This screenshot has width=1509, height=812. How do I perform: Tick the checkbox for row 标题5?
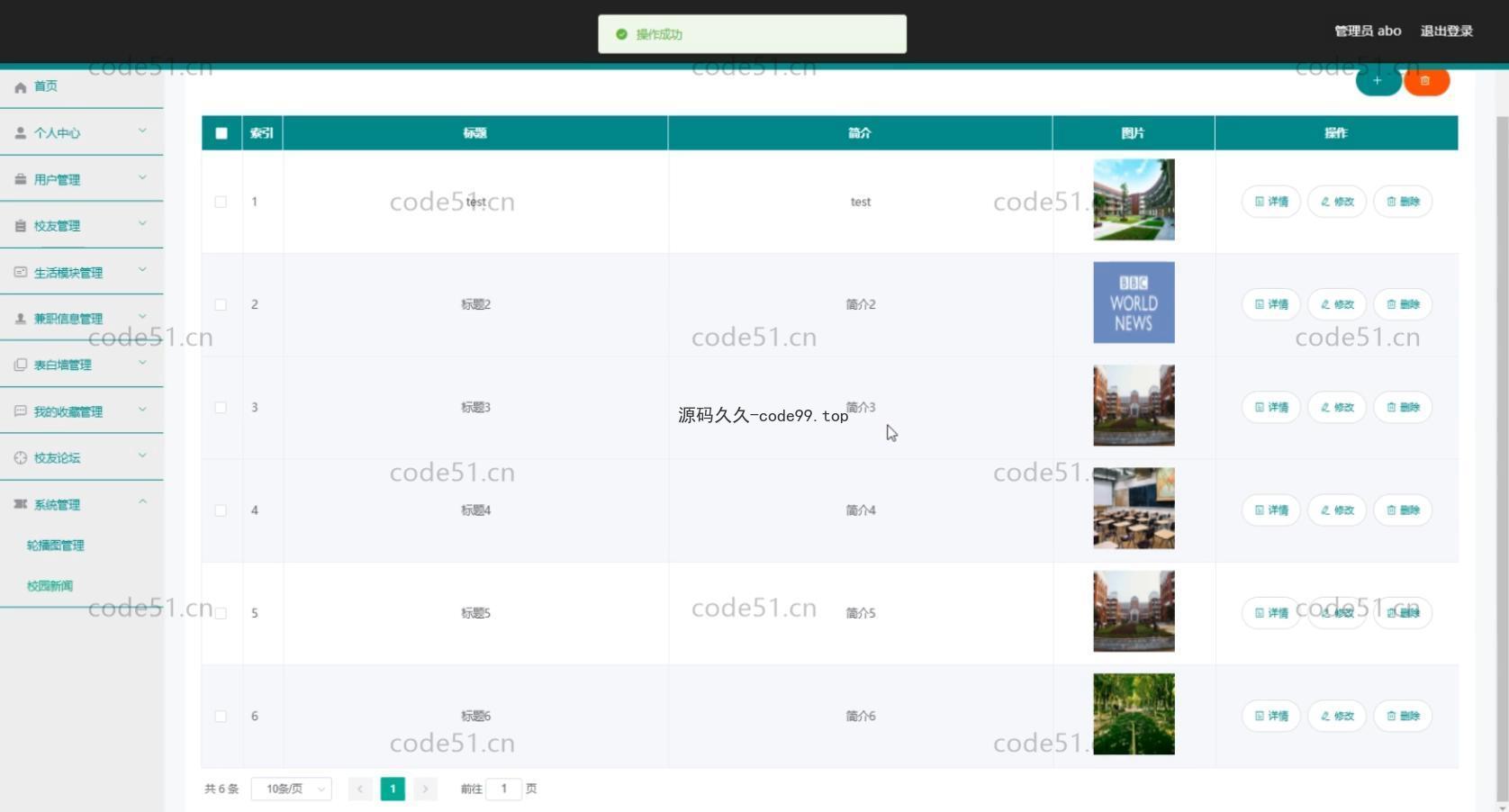(x=221, y=613)
